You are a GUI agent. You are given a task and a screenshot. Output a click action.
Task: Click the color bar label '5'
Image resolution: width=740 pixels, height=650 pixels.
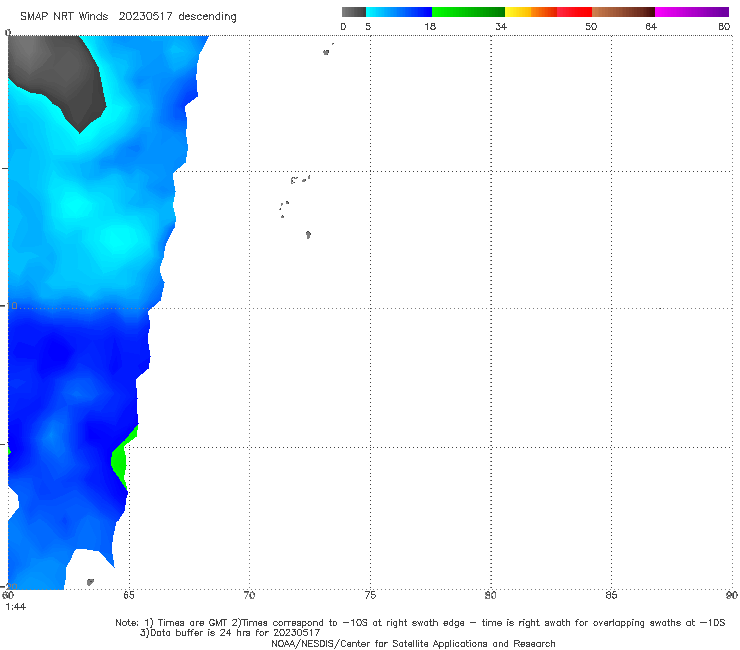pyautogui.click(x=368, y=26)
